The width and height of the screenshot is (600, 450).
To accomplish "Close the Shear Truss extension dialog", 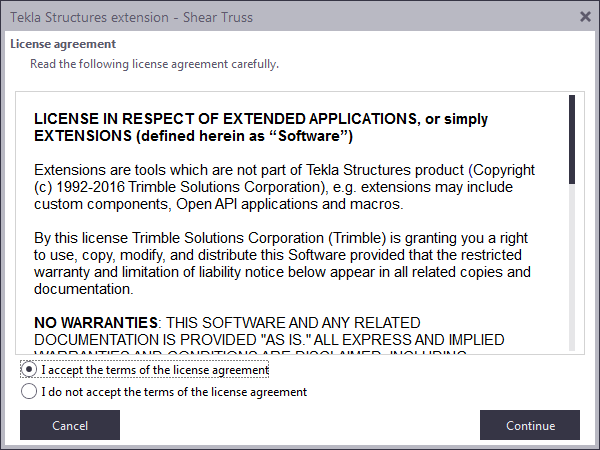I will pyautogui.click(x=585, y=15).
